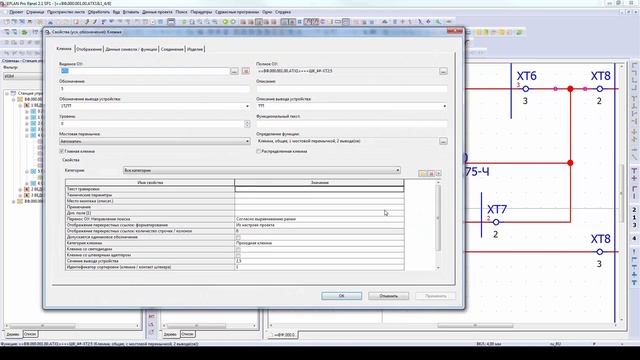Open Описание вывода устройства dropdown
The image size is (640, 360).
click(444, 106)
